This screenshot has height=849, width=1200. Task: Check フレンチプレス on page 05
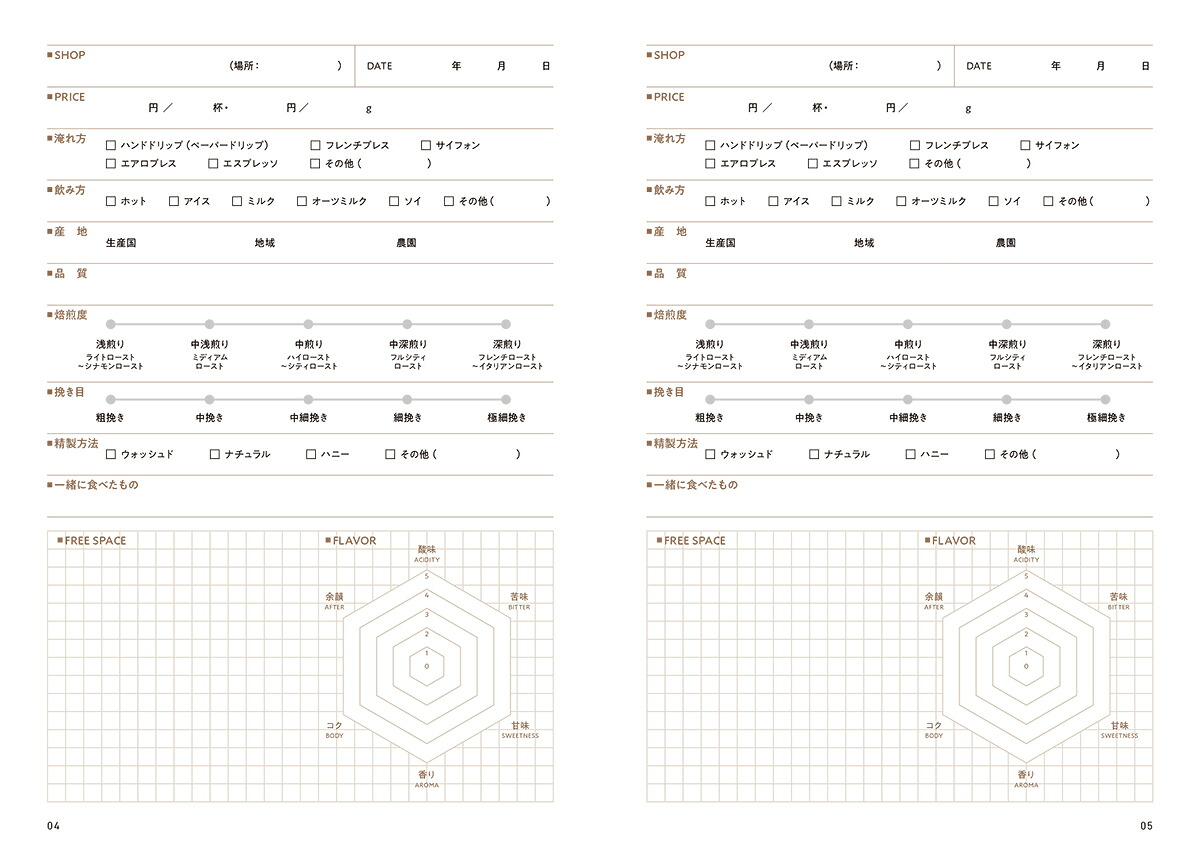coord(914,145)
